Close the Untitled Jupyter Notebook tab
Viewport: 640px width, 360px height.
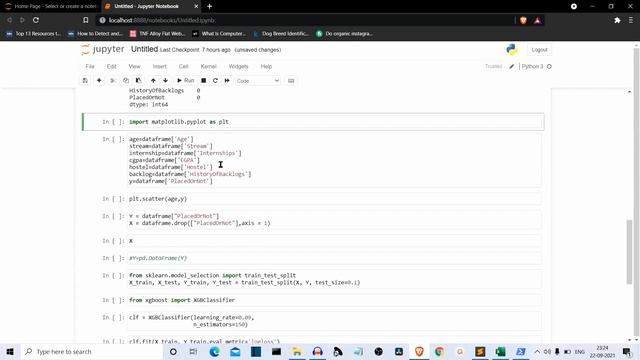click(196, 7)
